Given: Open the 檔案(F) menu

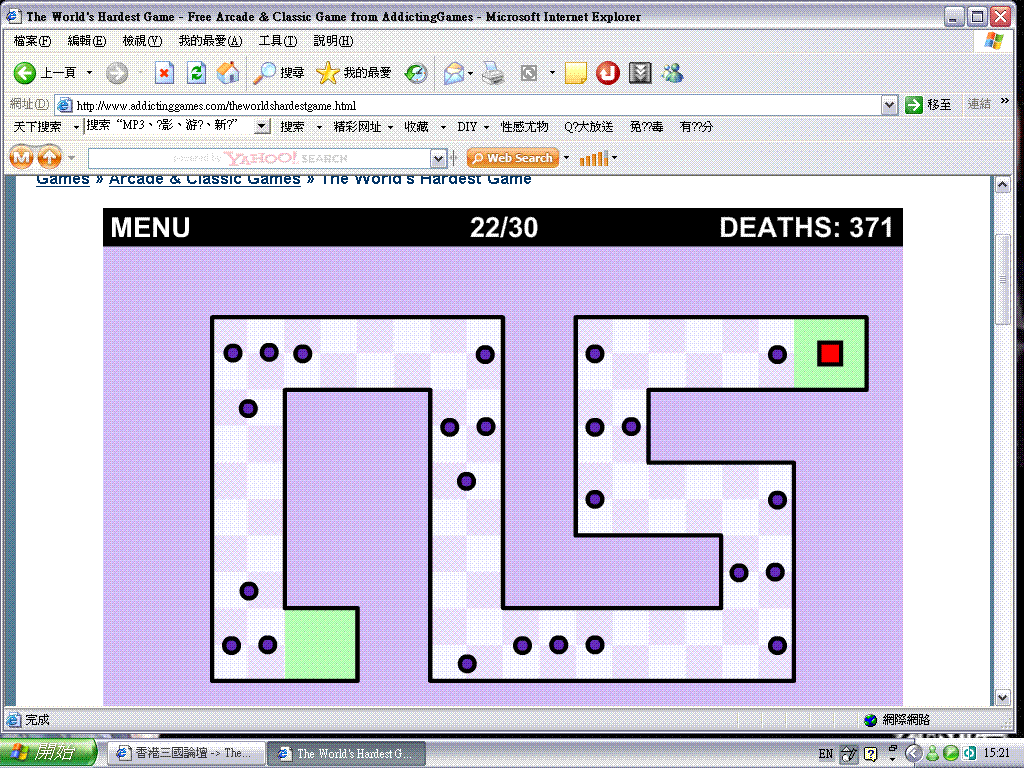Looking at the screenshot, I should point(32,41).
